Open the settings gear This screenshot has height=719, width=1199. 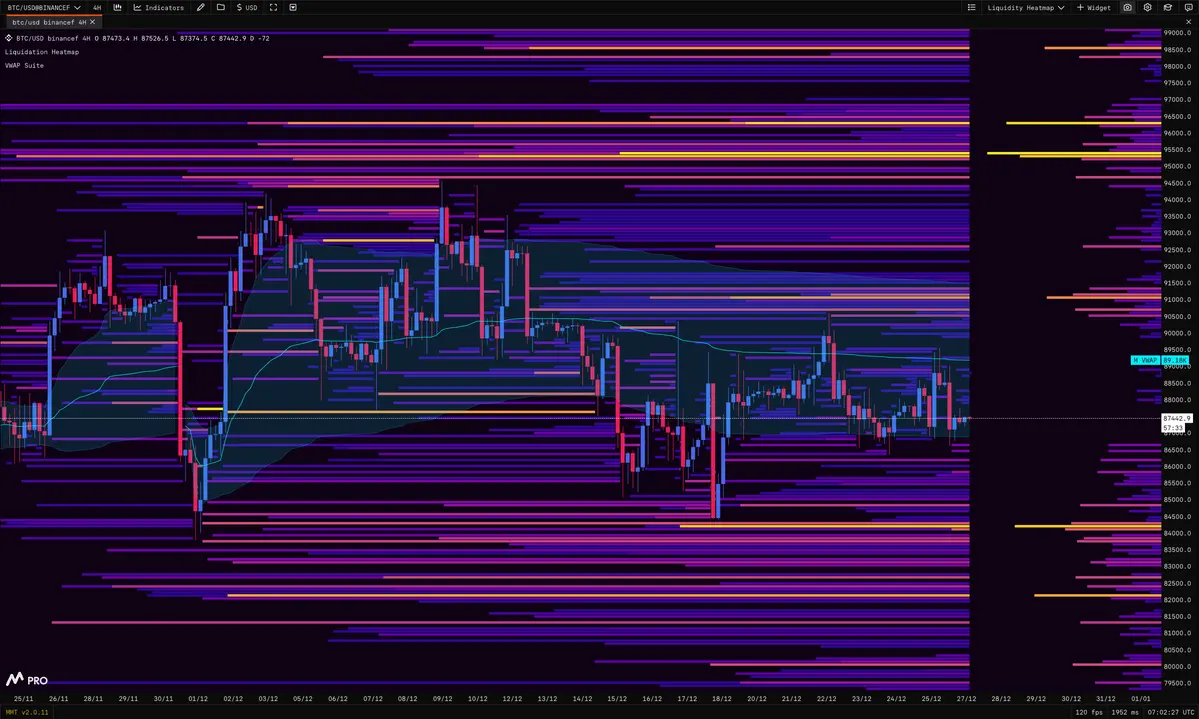pos(1148,8)
